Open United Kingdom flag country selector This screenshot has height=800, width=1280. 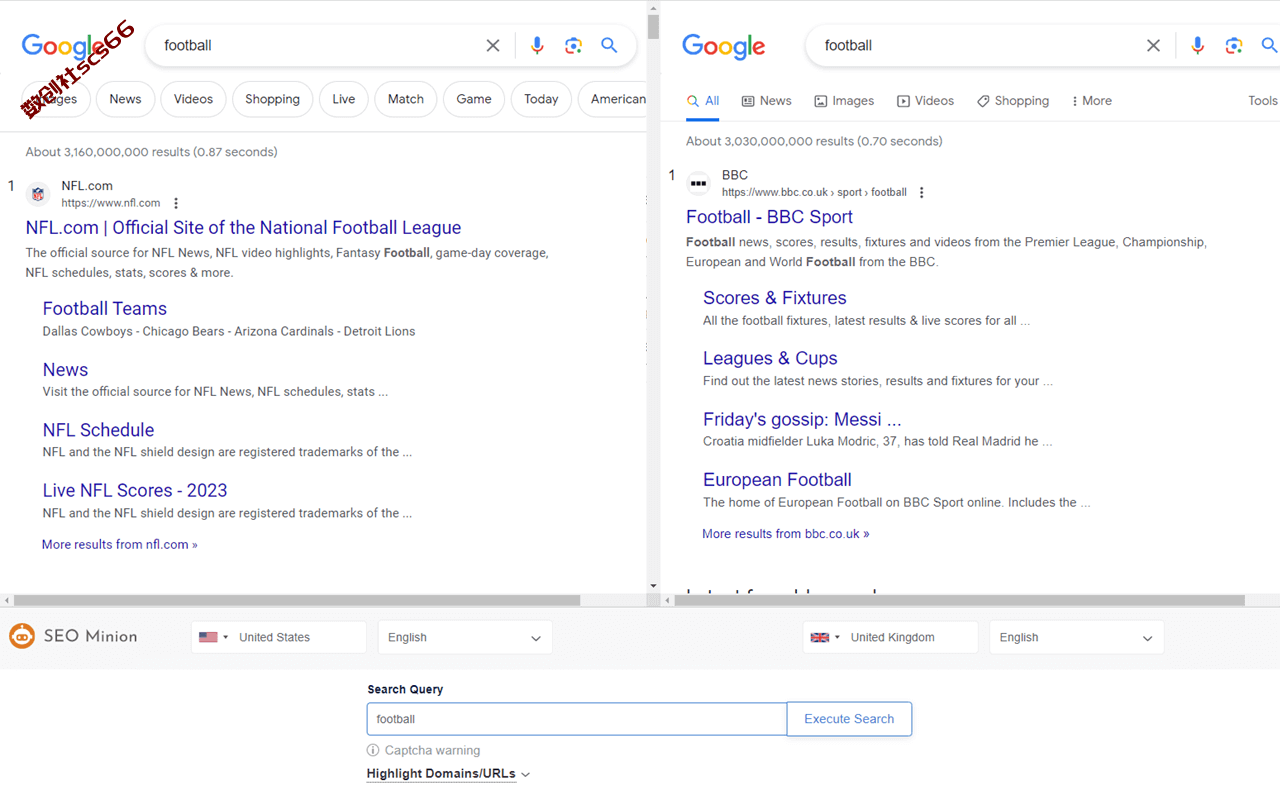[825, 637]
